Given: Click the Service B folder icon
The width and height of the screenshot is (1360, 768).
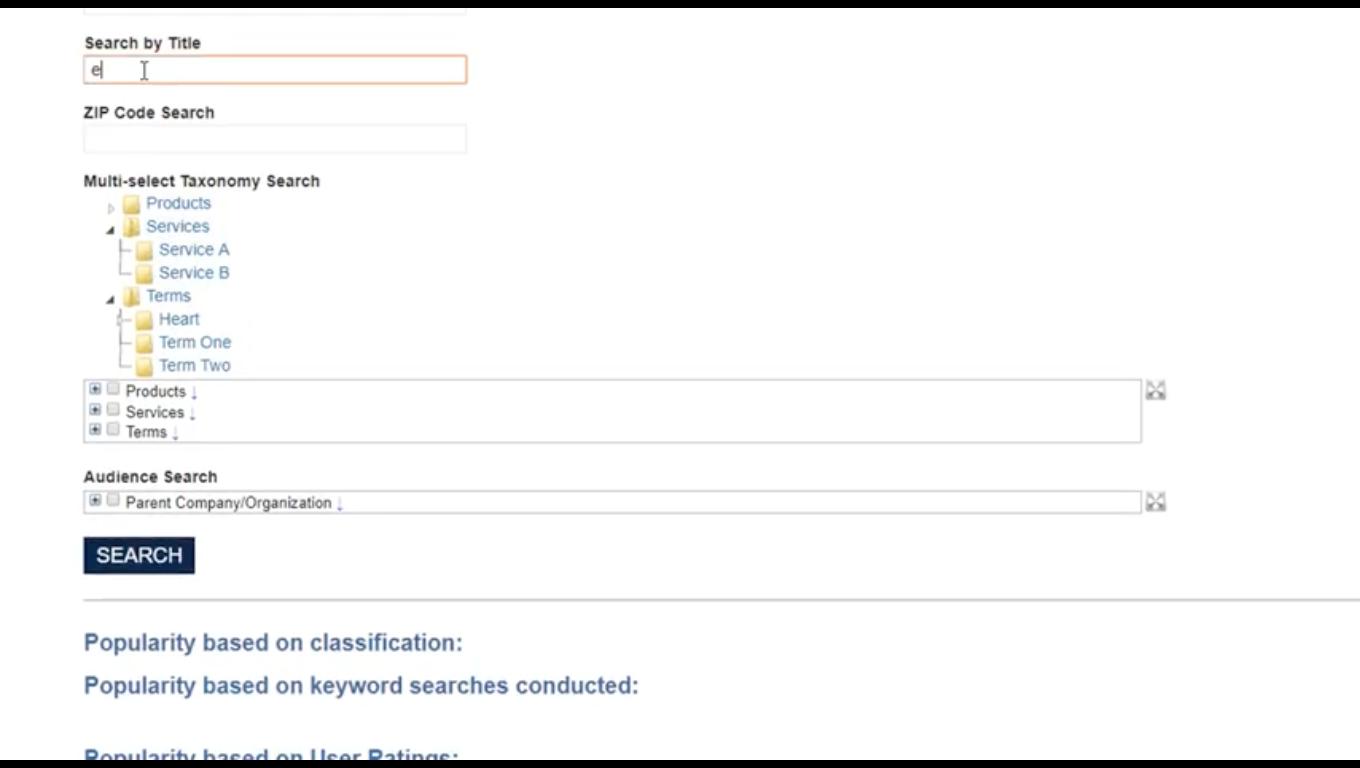Looking at the screenshot, I should [x=145, y=273].
